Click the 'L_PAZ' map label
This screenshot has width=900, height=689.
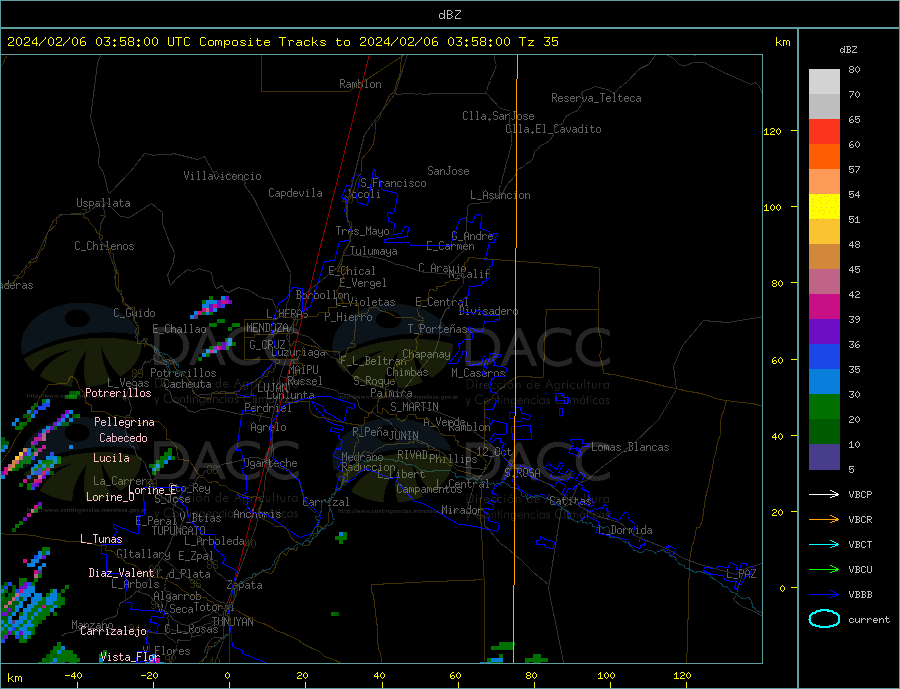pyautogui.click(x=741, y=574)
